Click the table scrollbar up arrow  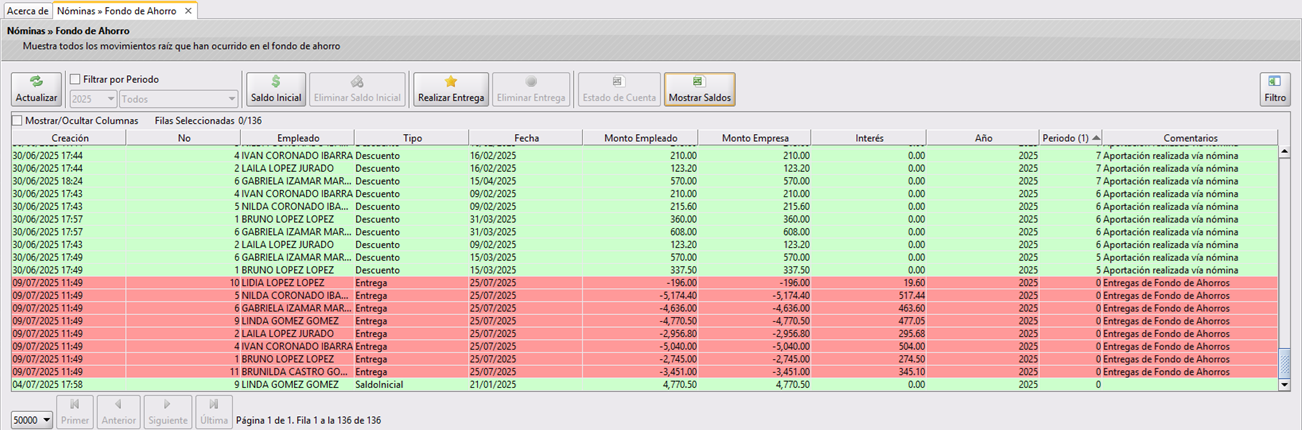point(1285,151)
